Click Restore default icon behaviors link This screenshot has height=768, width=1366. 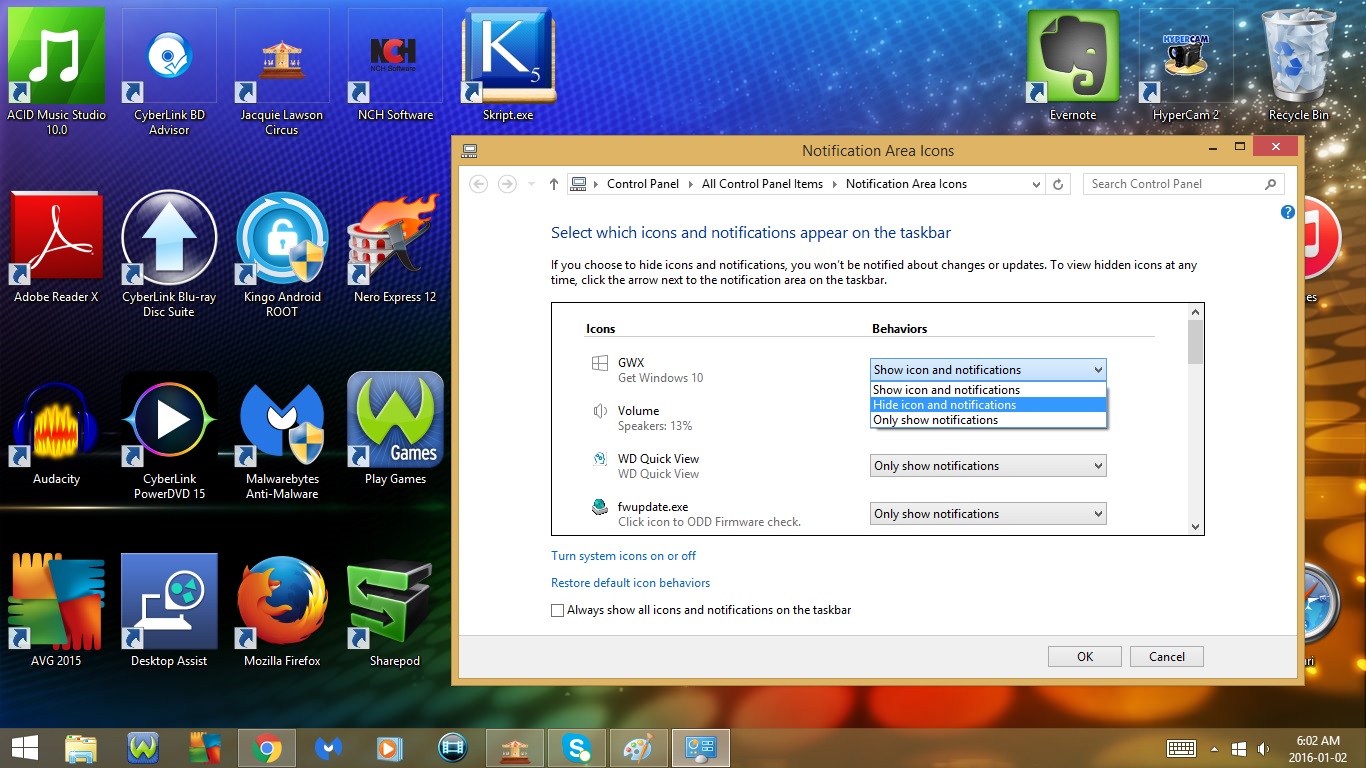pyautogui.click(x=630, y=583)
